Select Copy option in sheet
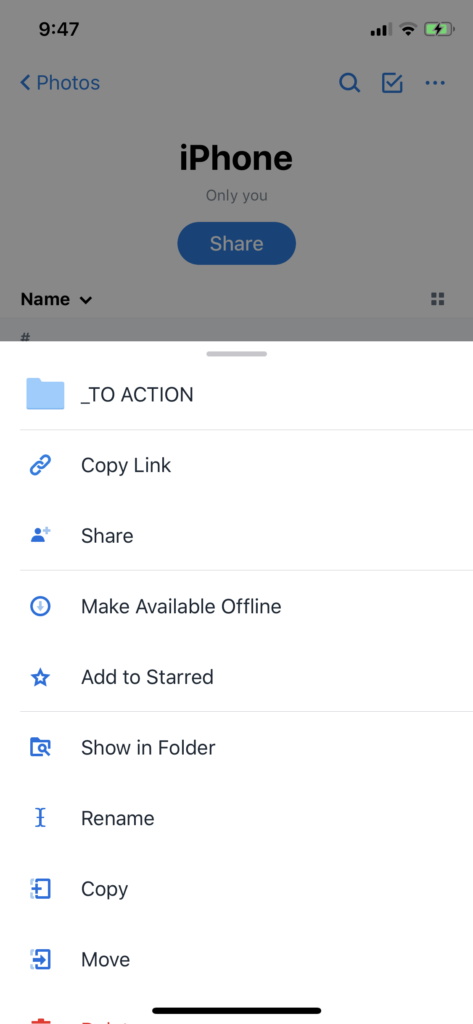The image size is (473, 1024). [105, 889]
